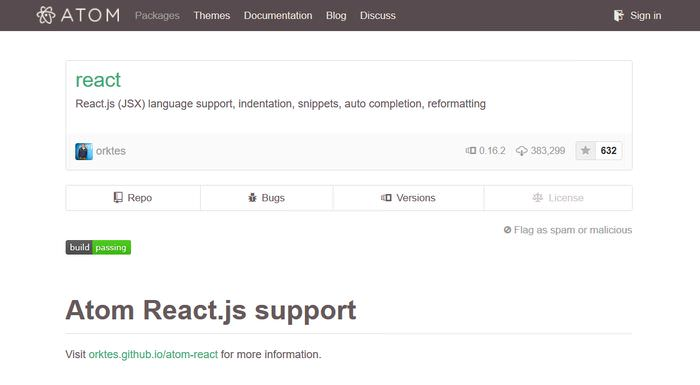Open the Blog navigation link
The image size is (700, 385).
click(x=336, y=16)
